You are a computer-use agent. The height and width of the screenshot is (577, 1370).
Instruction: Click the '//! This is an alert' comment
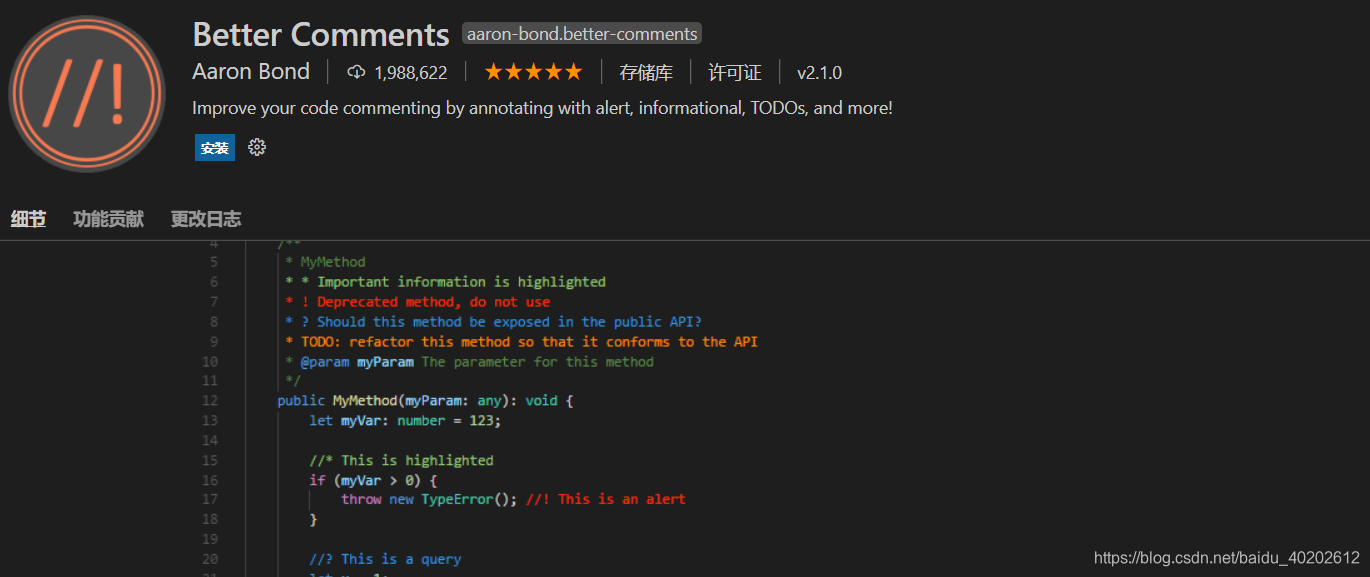[x=606, y=499]
